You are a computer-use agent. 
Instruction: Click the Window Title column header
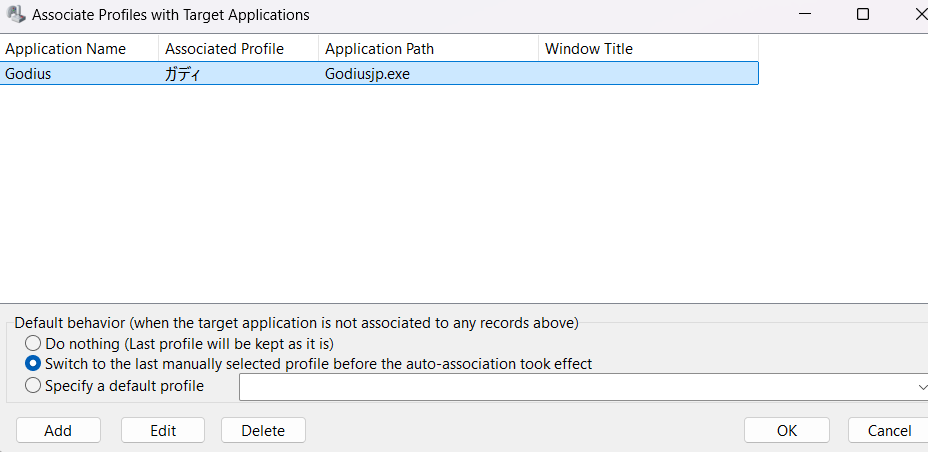click(x=649, y=49)
